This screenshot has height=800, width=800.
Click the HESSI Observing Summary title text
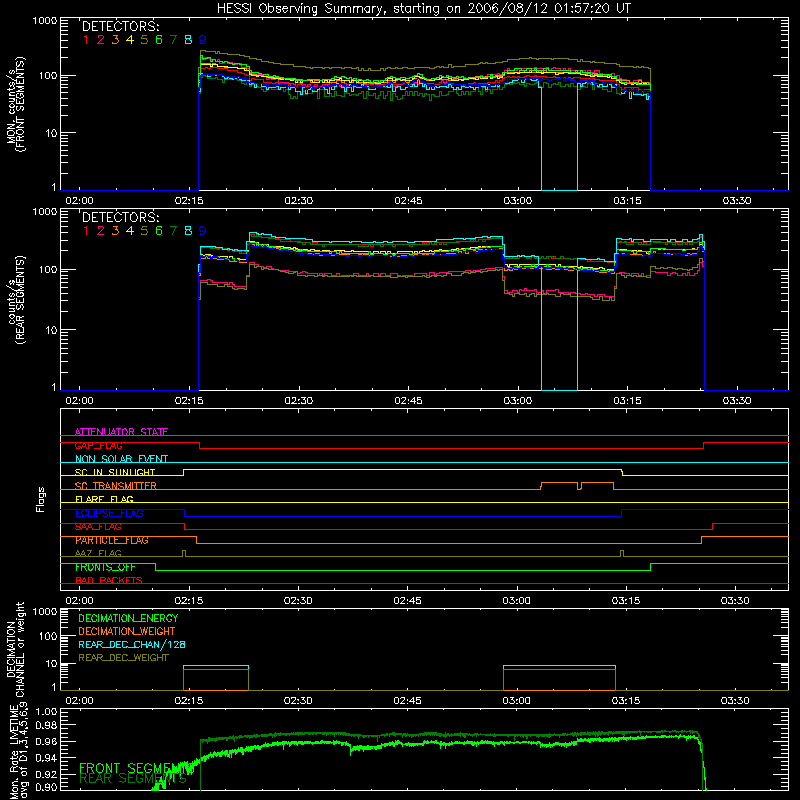pos(423,9)
